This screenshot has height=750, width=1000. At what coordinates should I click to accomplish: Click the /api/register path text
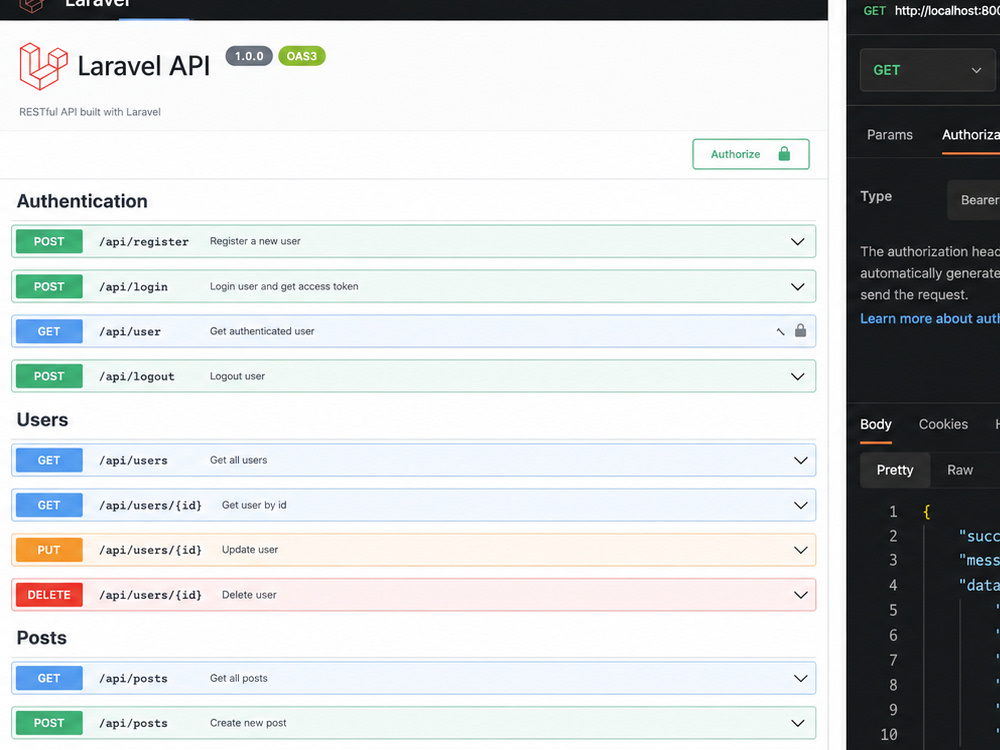click(143, 242)
